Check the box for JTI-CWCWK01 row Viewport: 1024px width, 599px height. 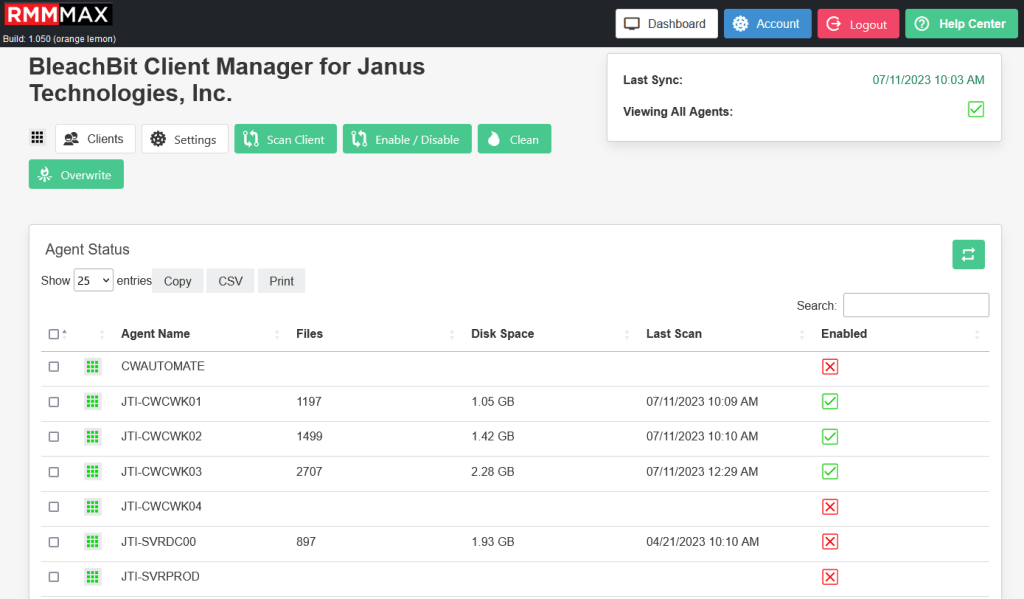[x=54, y=402]
